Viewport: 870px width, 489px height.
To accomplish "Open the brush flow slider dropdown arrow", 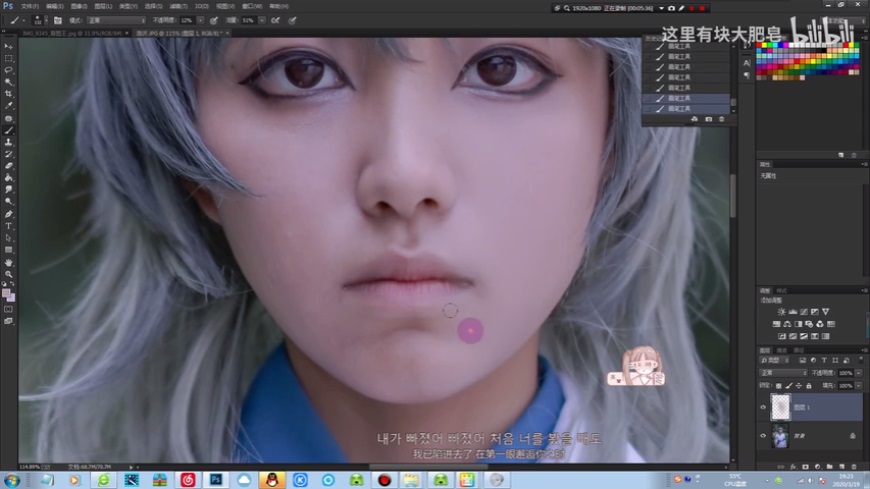I will point(261,21).
